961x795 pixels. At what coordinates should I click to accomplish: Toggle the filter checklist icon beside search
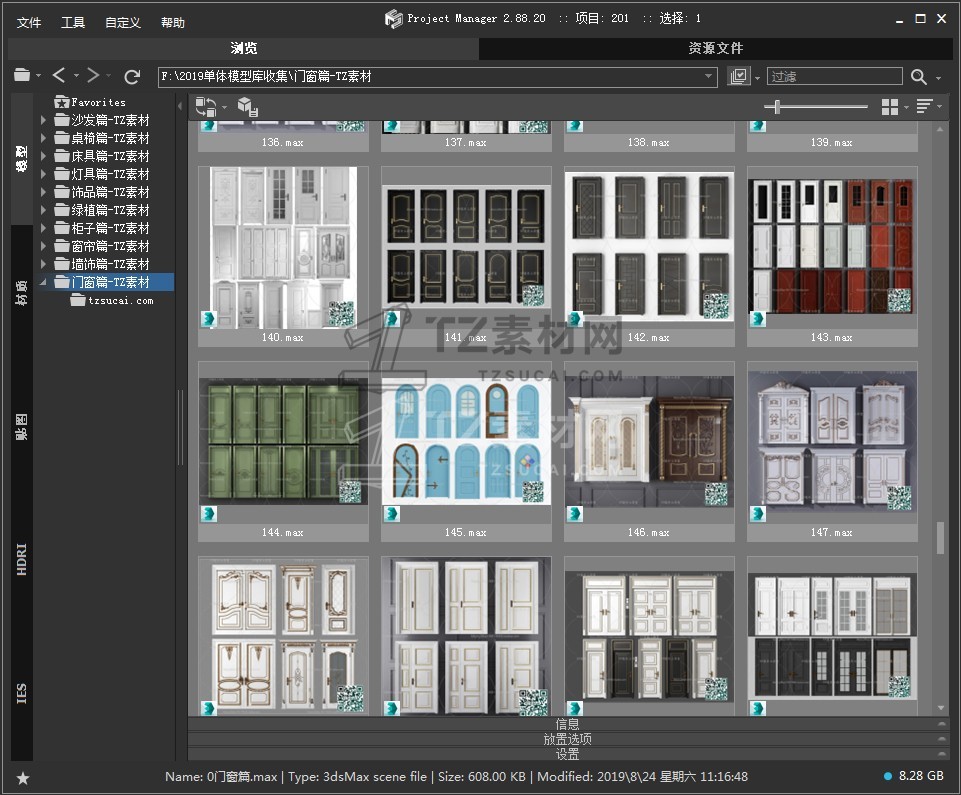click(x=739, y=76)
